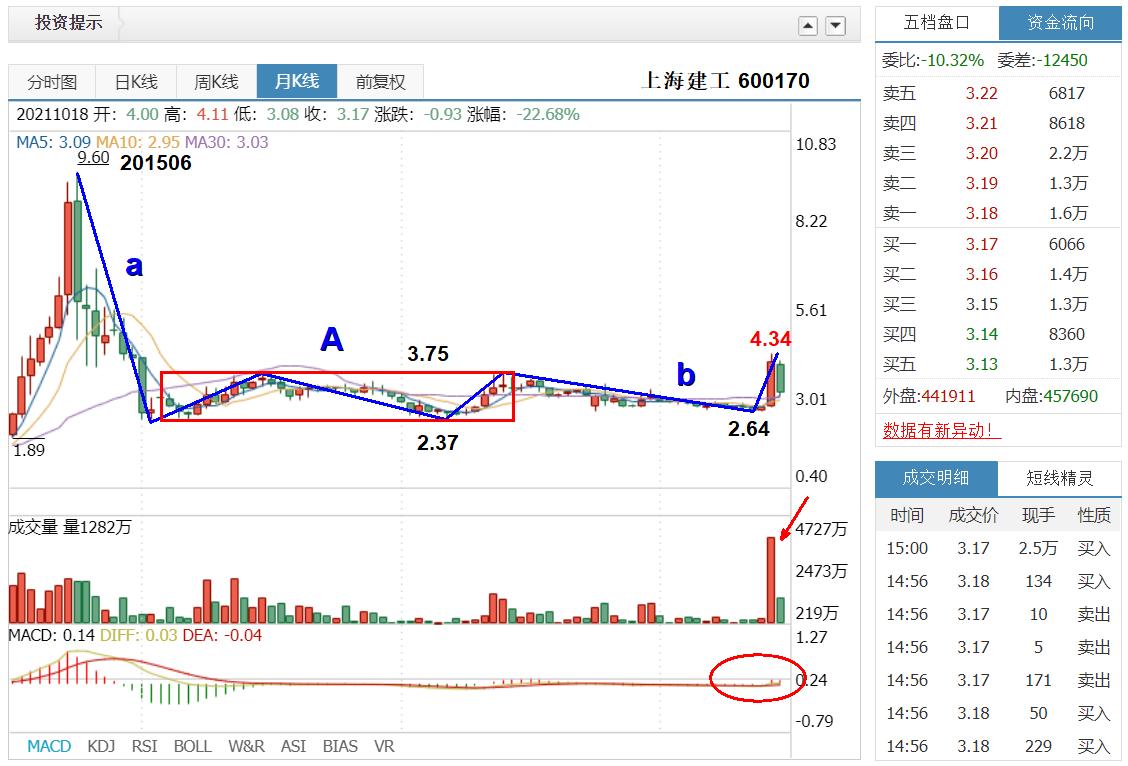This screenshot has height=766, width=1128.
Task: Click the 现手 column header
Action: tap(1038, 516)
